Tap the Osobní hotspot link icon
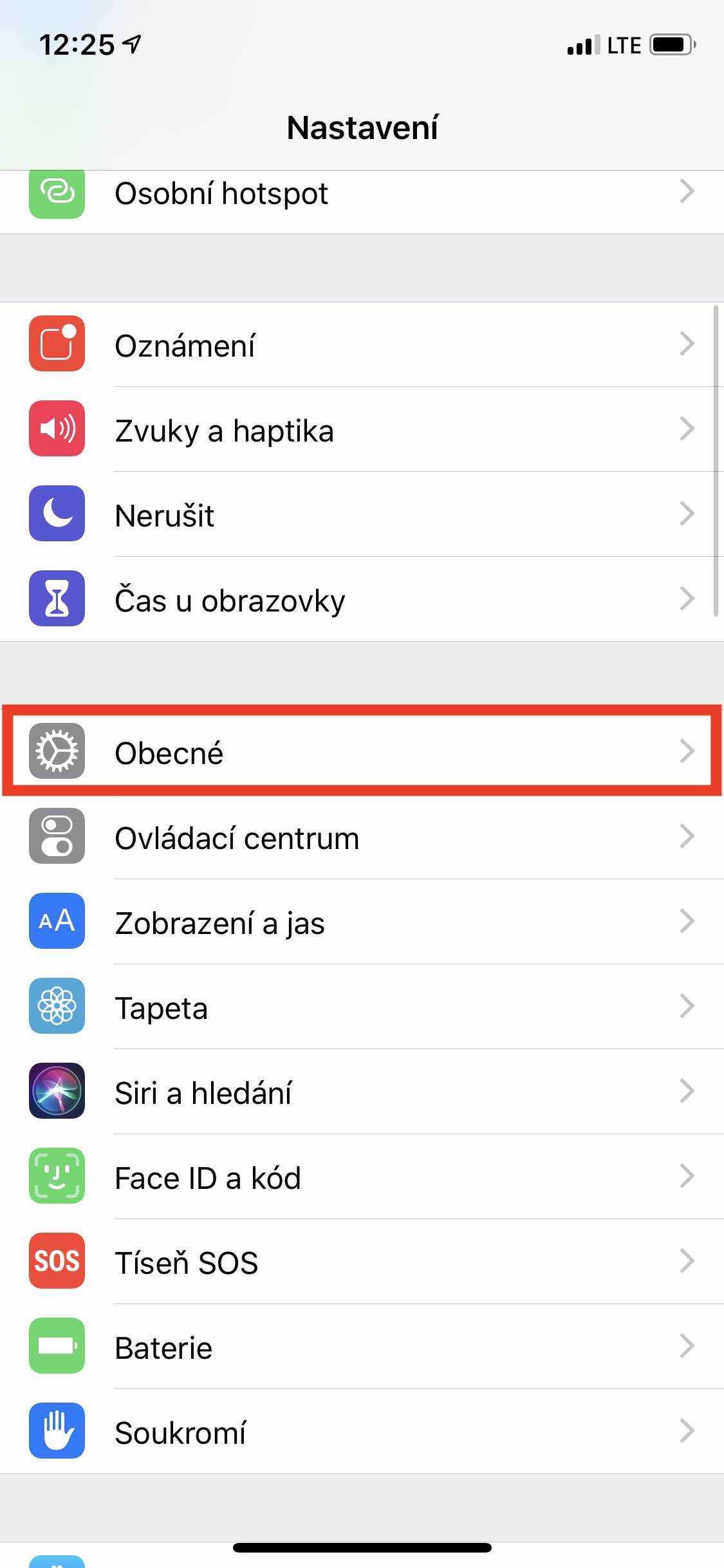Screen dimensions: 724x1568 57,193
